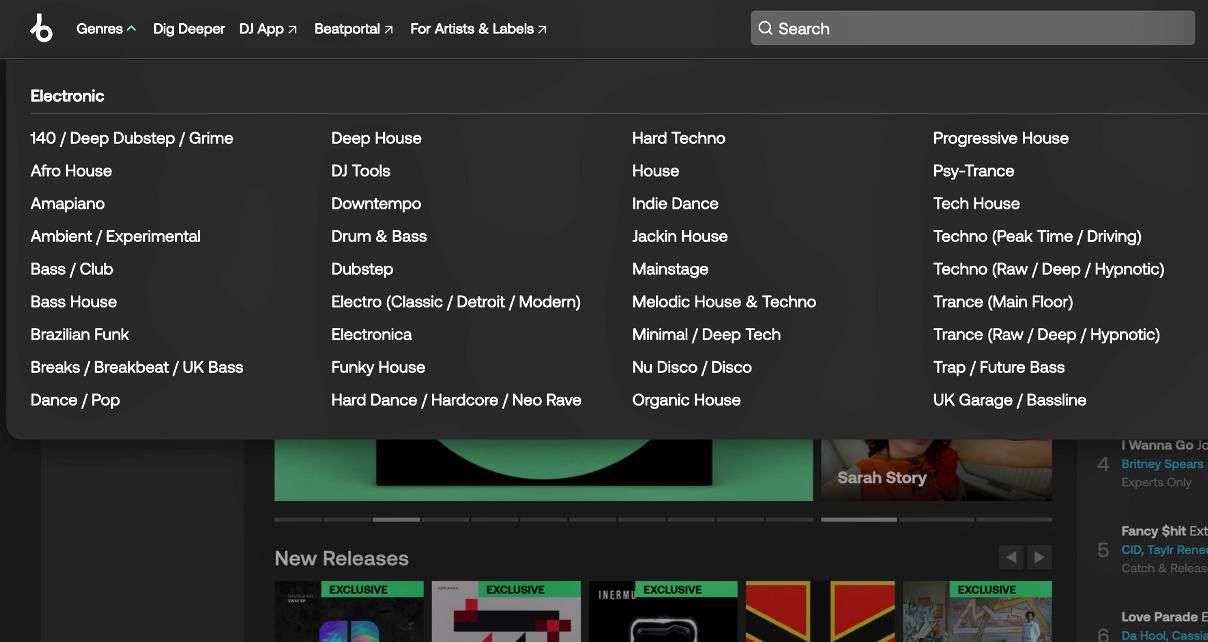Screen dimensions: 1208x642
Task: Click inside the Search input field
Action: [x=970, y=28]
